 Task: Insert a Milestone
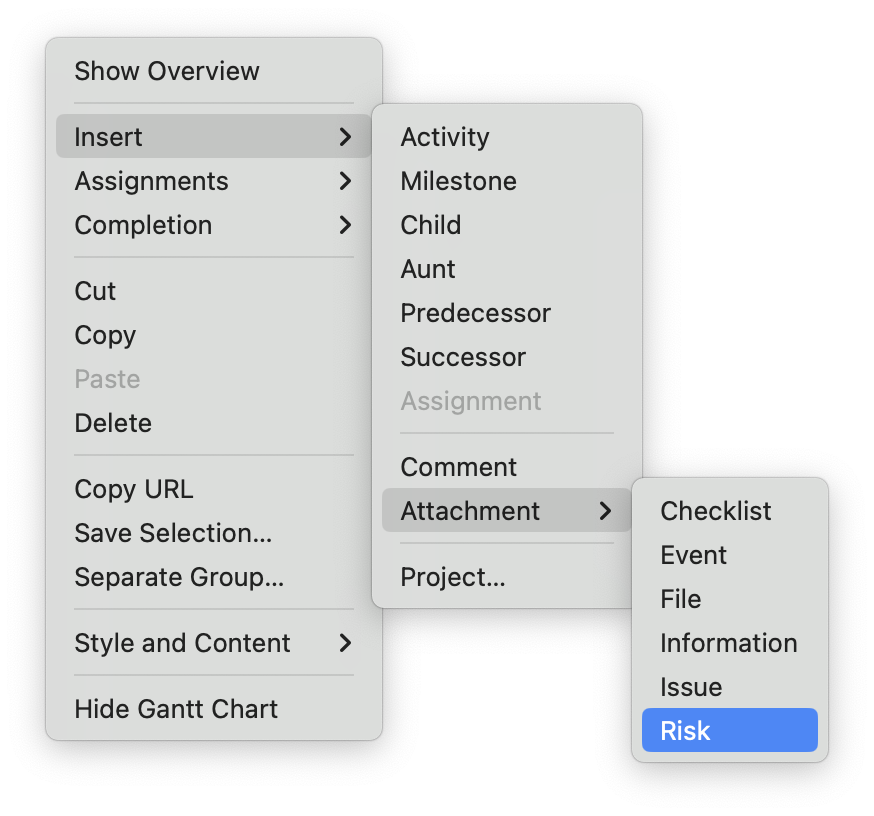[x=459, y=181]
